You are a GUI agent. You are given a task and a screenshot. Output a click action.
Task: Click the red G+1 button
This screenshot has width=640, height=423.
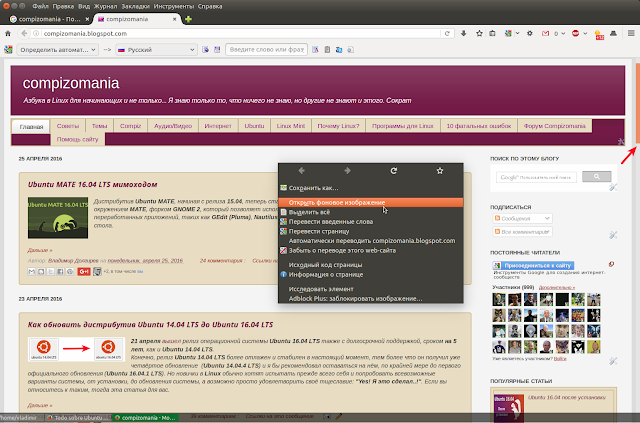tap(84, 272)
